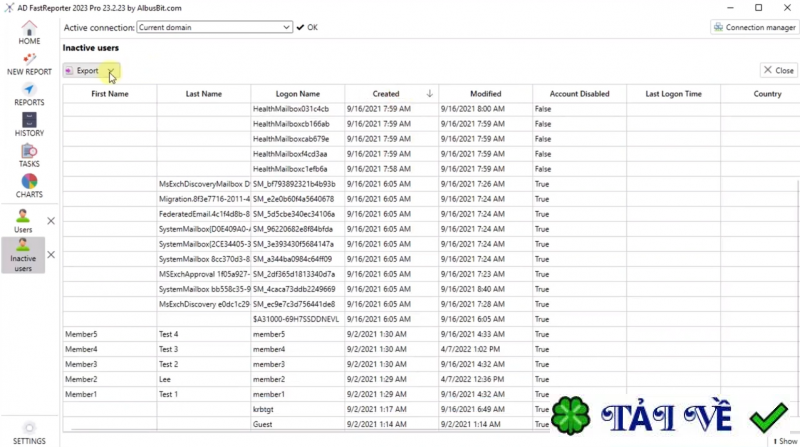The width and height of the screenshot is (800, 447).
Task: Expand the Export dropdown arrow
Action: [111, 71]
